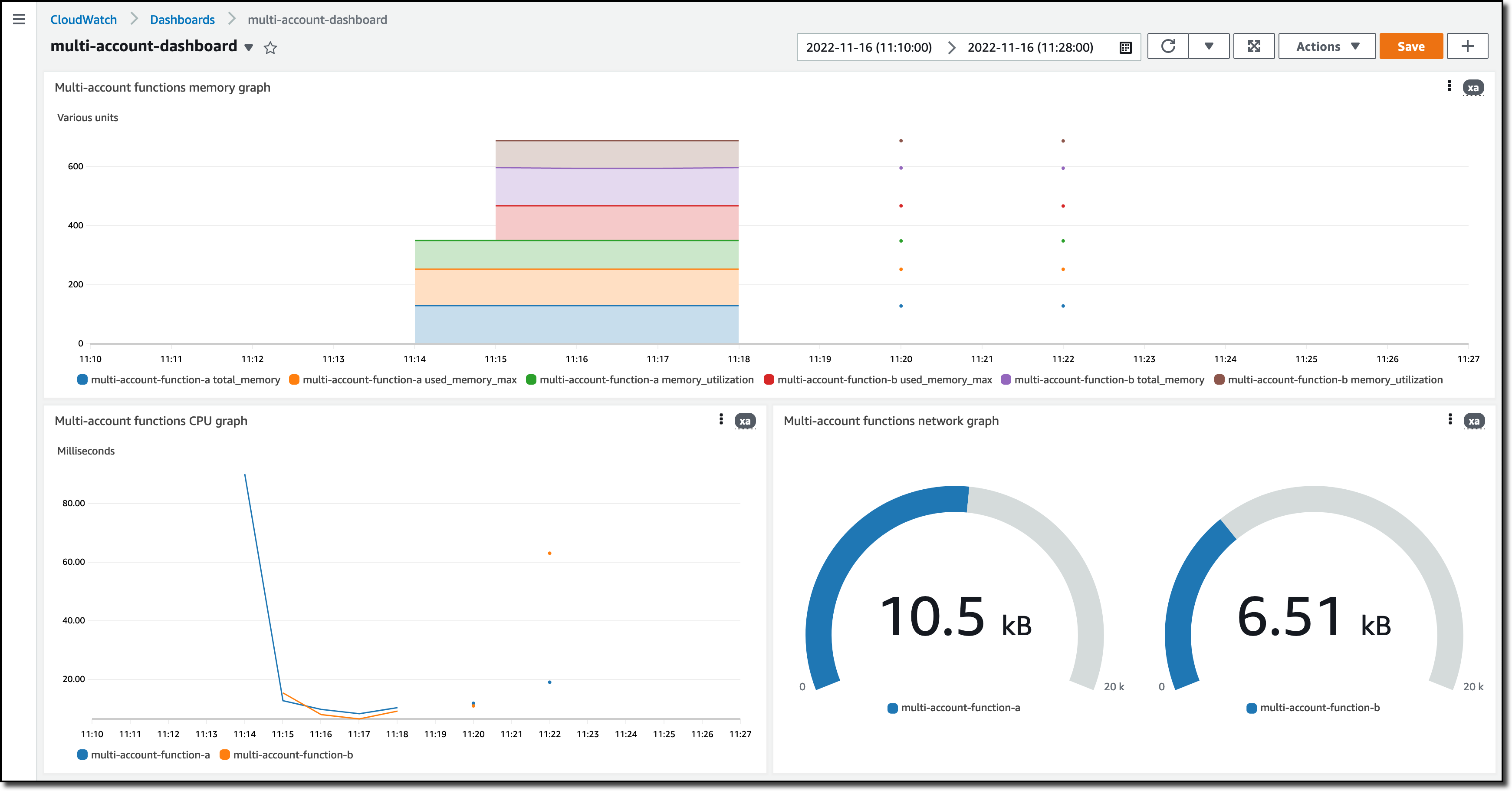Expand the dashboard name dropdown arrow
The image size is (1512, 791).
249,48
